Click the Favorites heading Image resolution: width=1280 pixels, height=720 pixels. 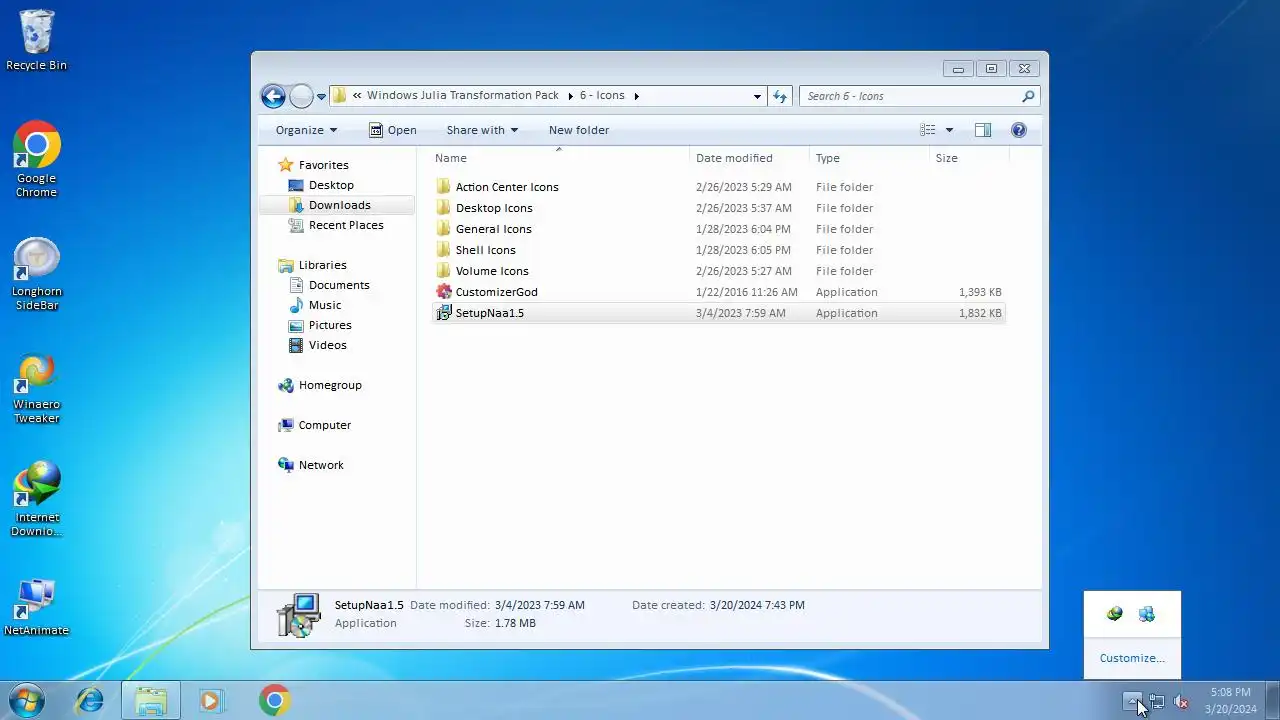(323, 165)
